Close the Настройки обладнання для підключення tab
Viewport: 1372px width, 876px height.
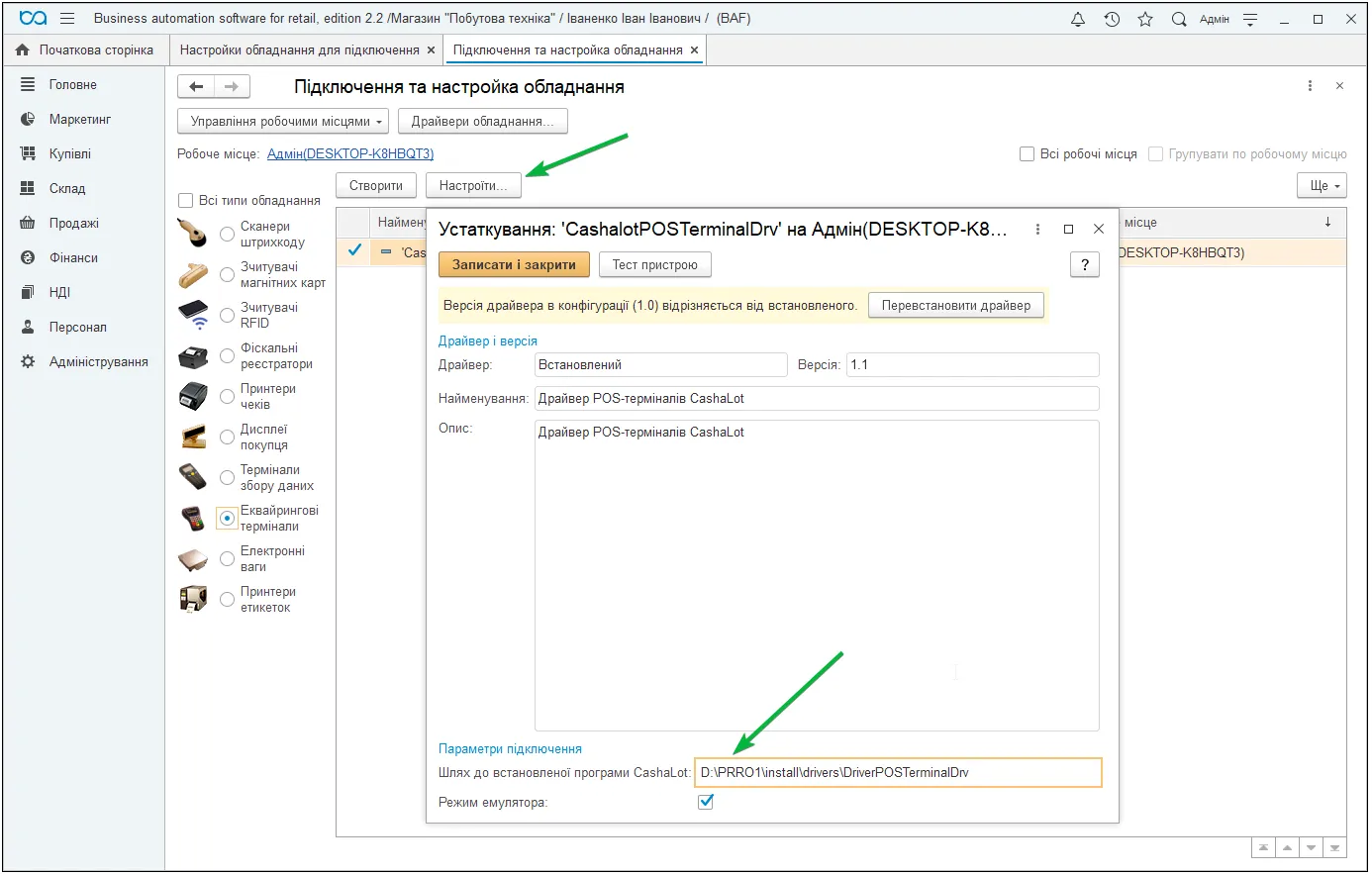[431, 49]
